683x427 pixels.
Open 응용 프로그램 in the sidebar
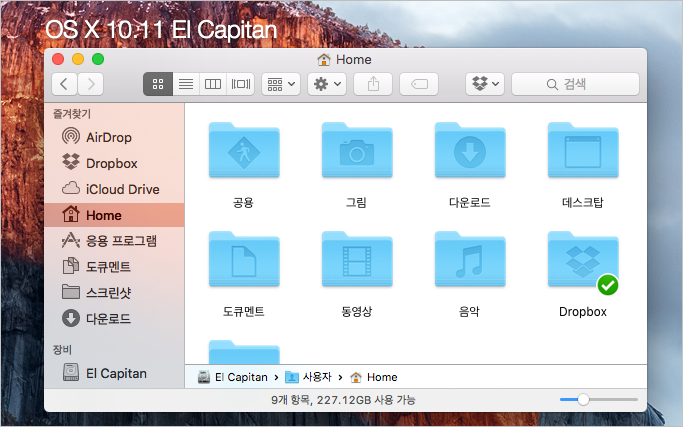click(x=114, y=241)
